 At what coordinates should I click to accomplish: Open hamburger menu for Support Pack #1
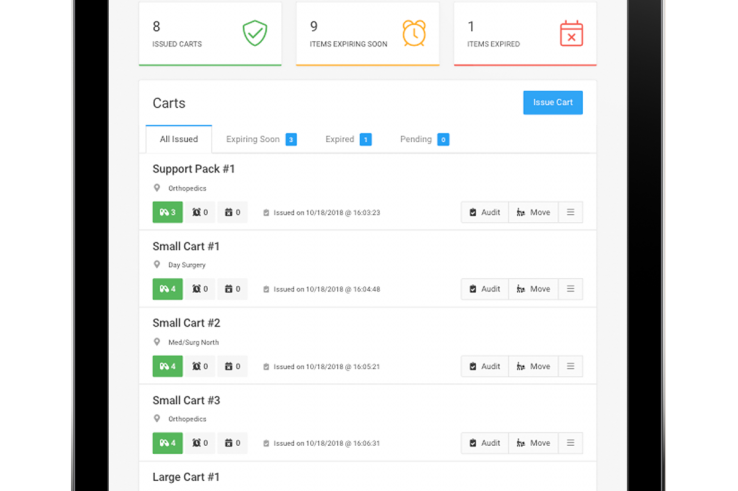[x=570, y=212]
